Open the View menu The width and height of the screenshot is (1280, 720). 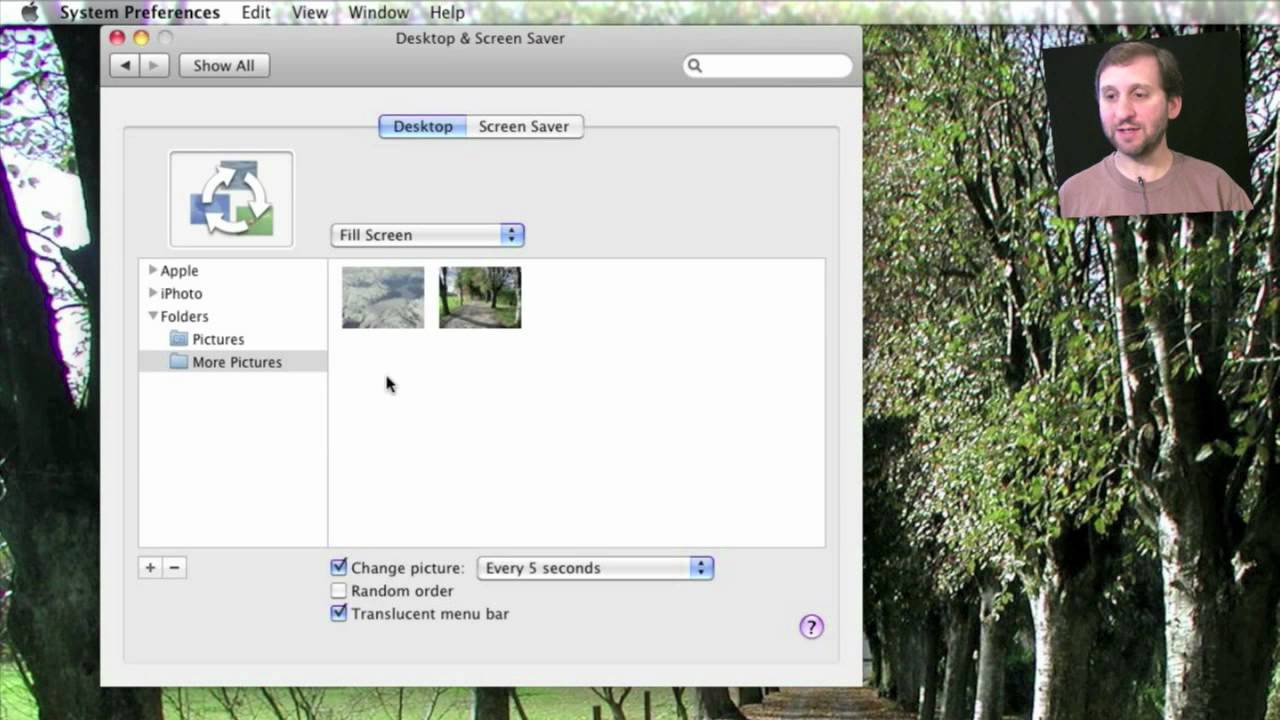click(x=310, y=12)
